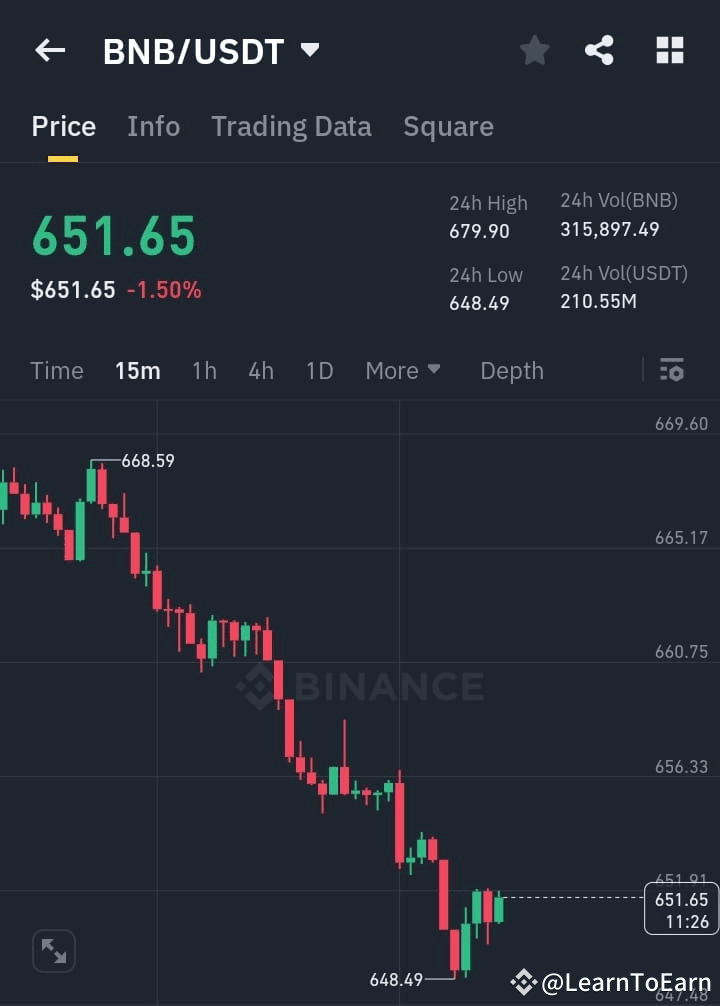Image resolution: width=720 pixels, height=1006 pixels.
Task: Open the BNB/USDT pair selector dropdown
Action: coord(210,51)
